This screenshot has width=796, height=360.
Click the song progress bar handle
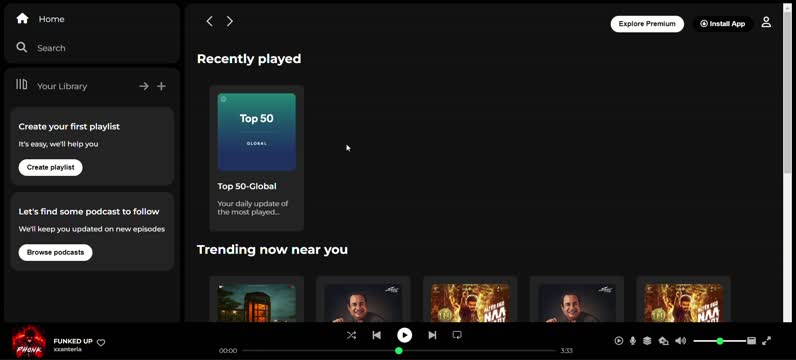click(x=399, y=350)
